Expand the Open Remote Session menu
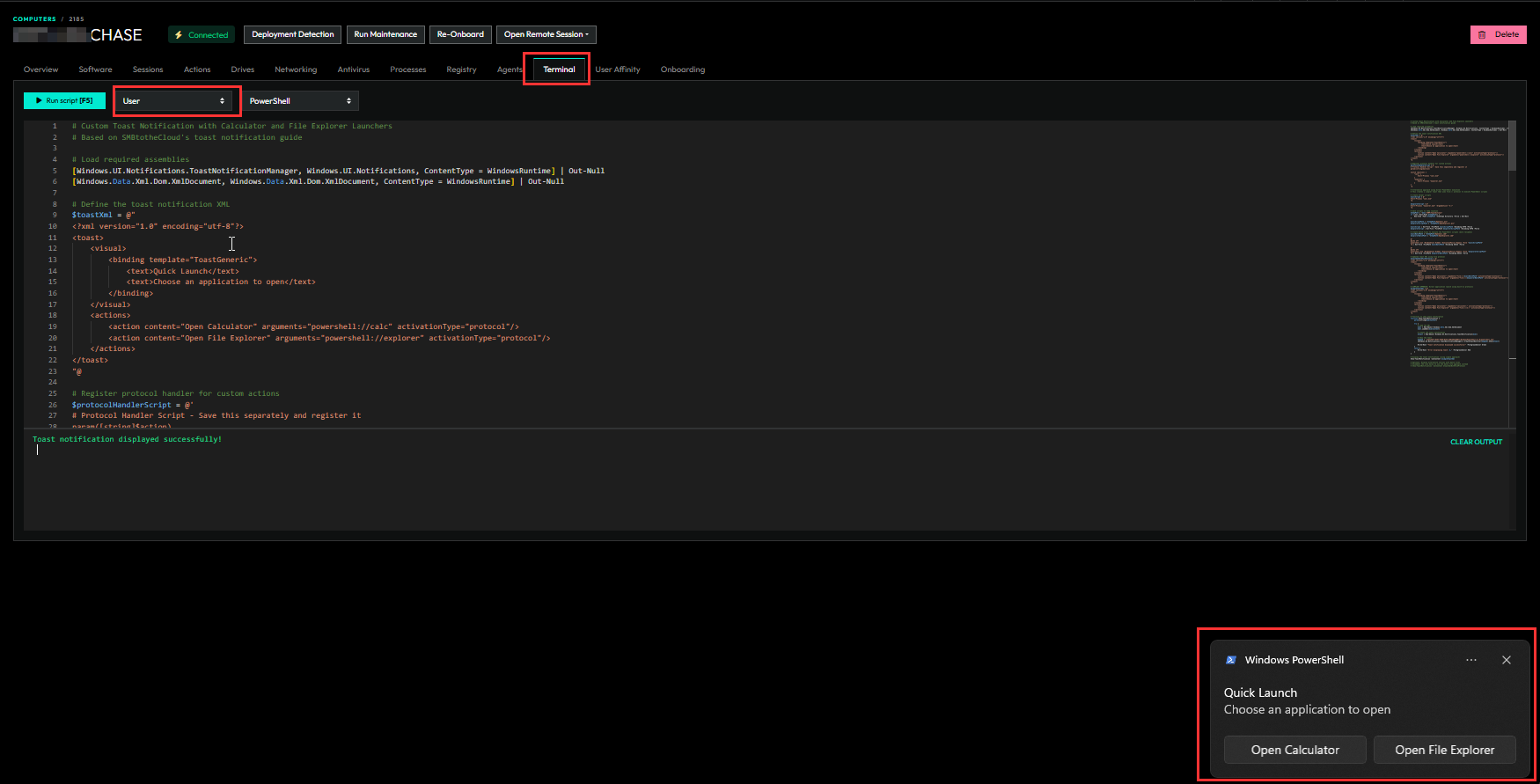Screen dimensions: 1540x784 click(x=546, y=34)
